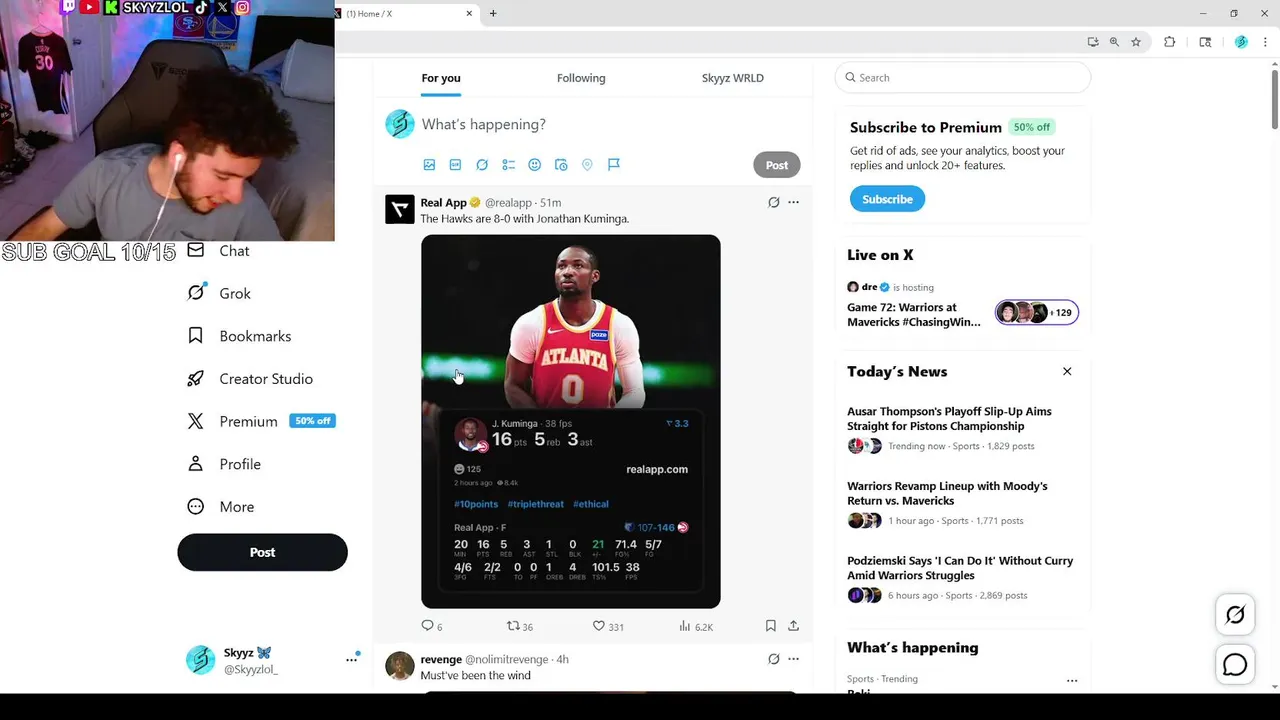The height and width of the screenshot is (720, 1280).
Task: Open the Kuminga Hawks post image
Action: coord(570,421)
